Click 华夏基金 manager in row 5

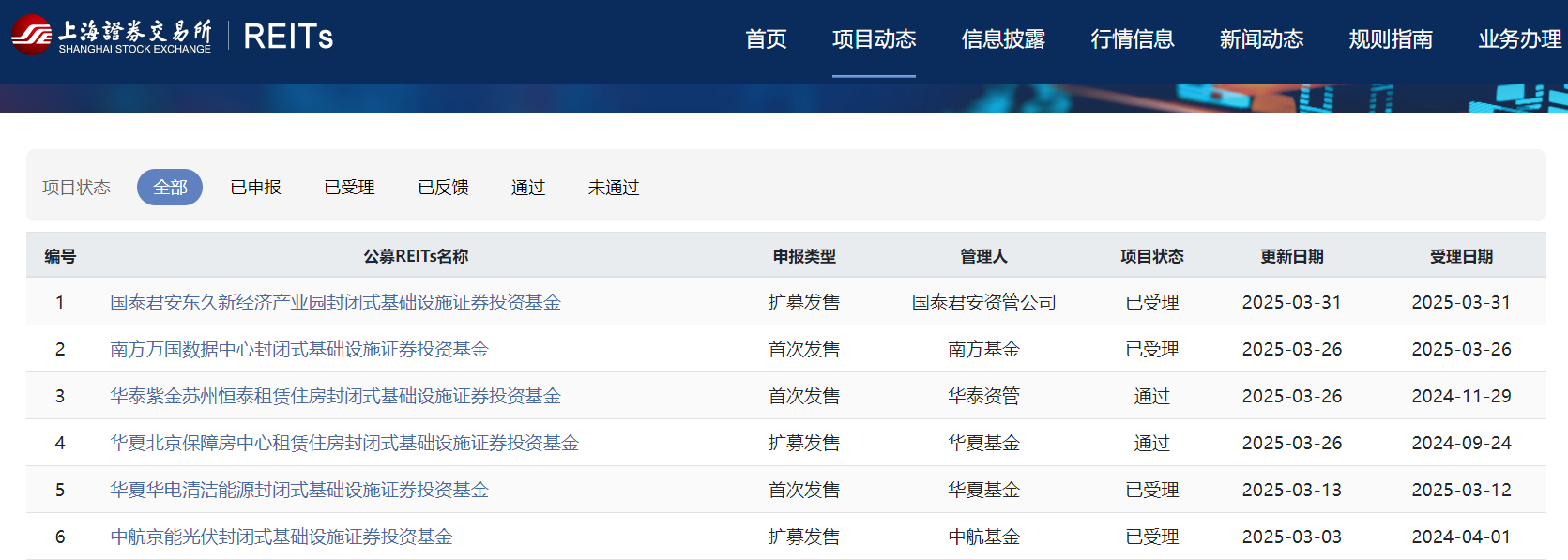click(983, 490)
